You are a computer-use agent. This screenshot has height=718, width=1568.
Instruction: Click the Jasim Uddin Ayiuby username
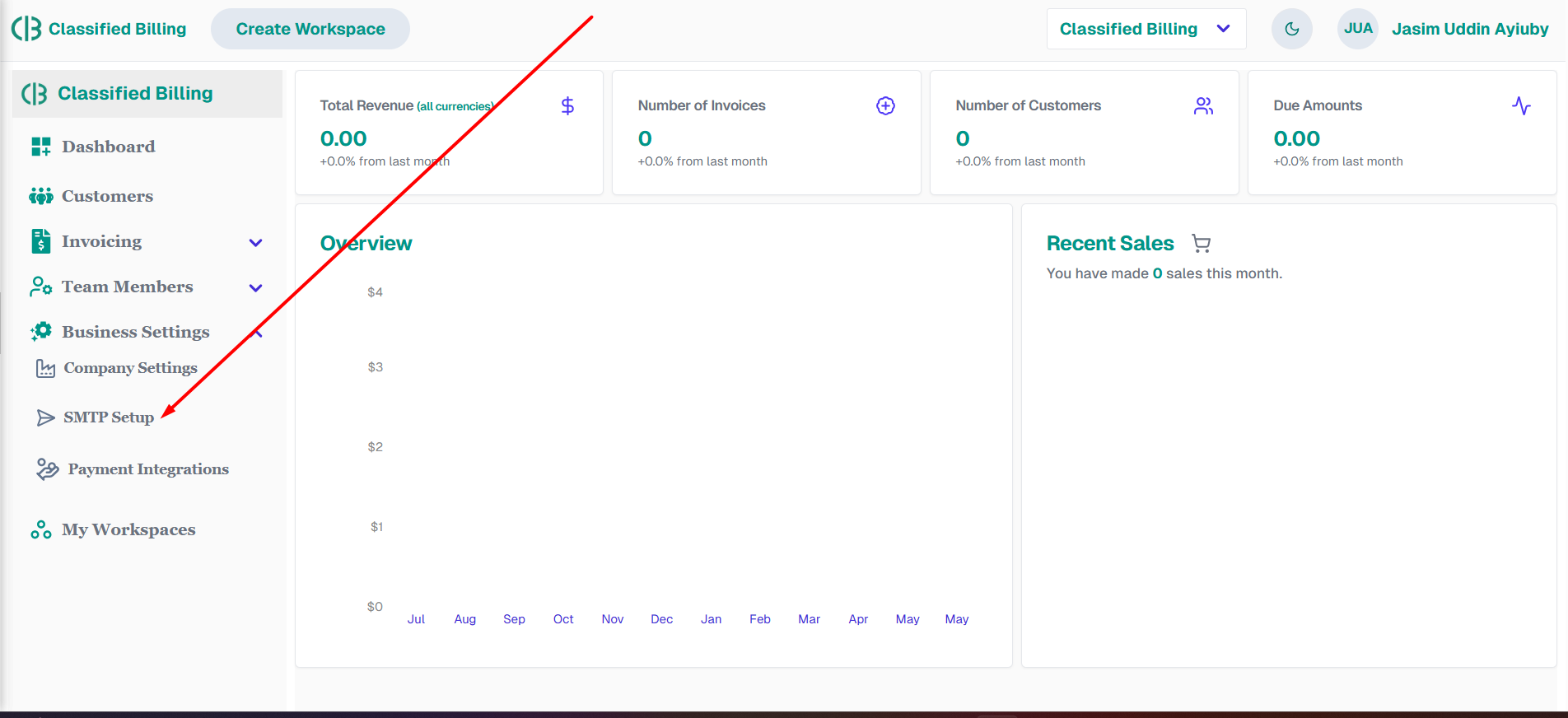pos(1469,29)
